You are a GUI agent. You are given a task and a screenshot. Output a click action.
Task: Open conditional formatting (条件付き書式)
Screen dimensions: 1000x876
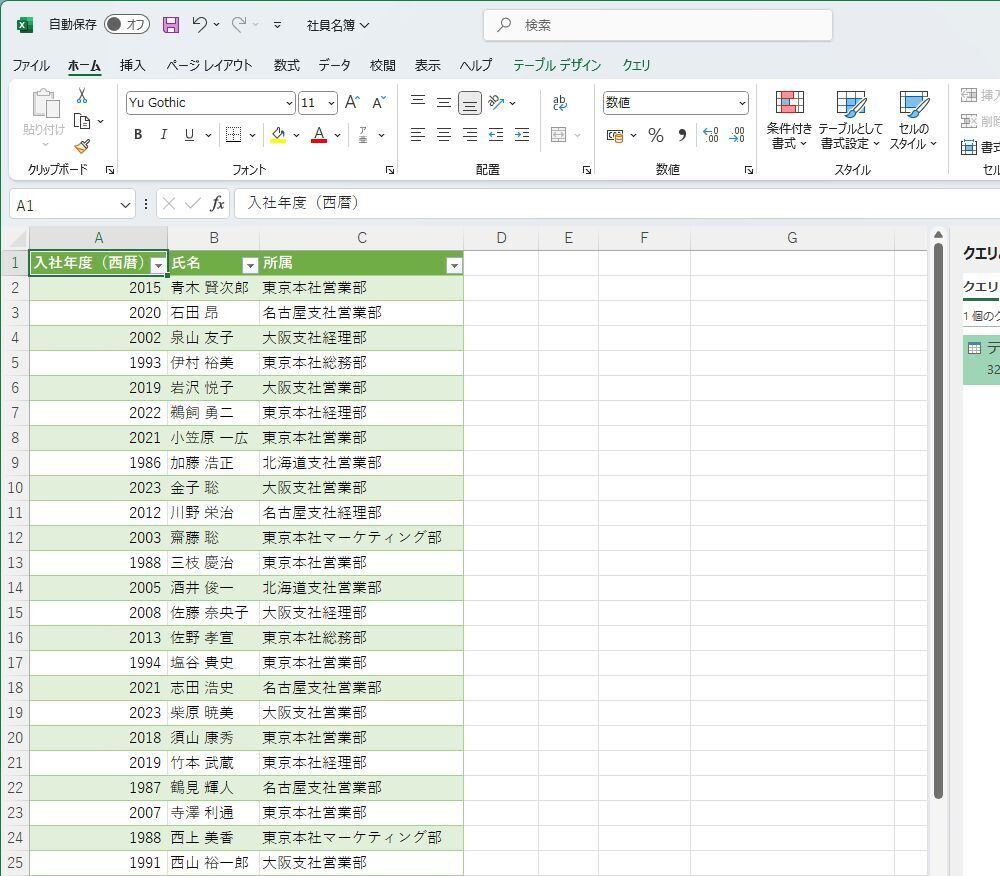coord(789,120)
